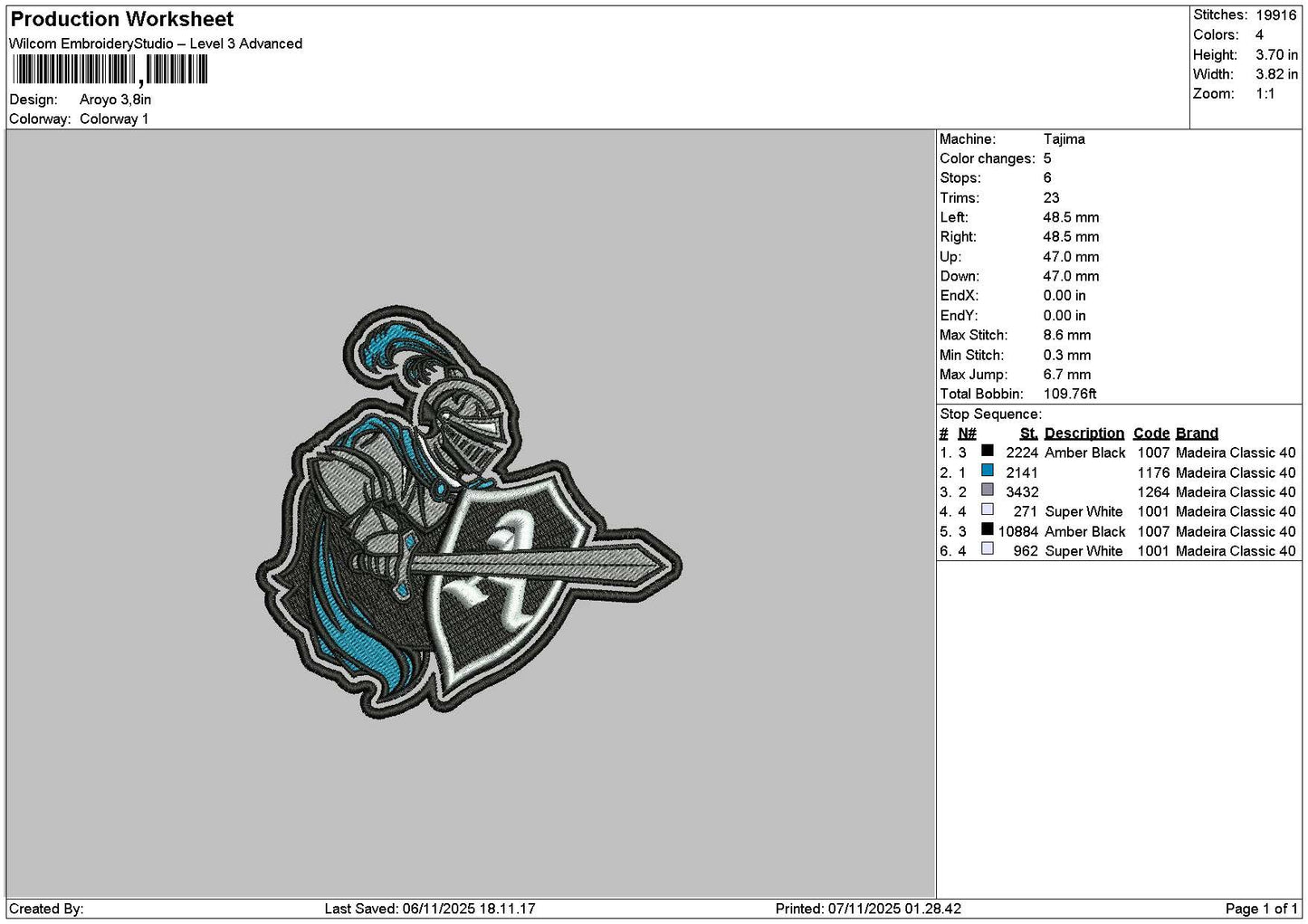
Task: Click stitch count '10884' in row 5
Action: pos(1018,531)
